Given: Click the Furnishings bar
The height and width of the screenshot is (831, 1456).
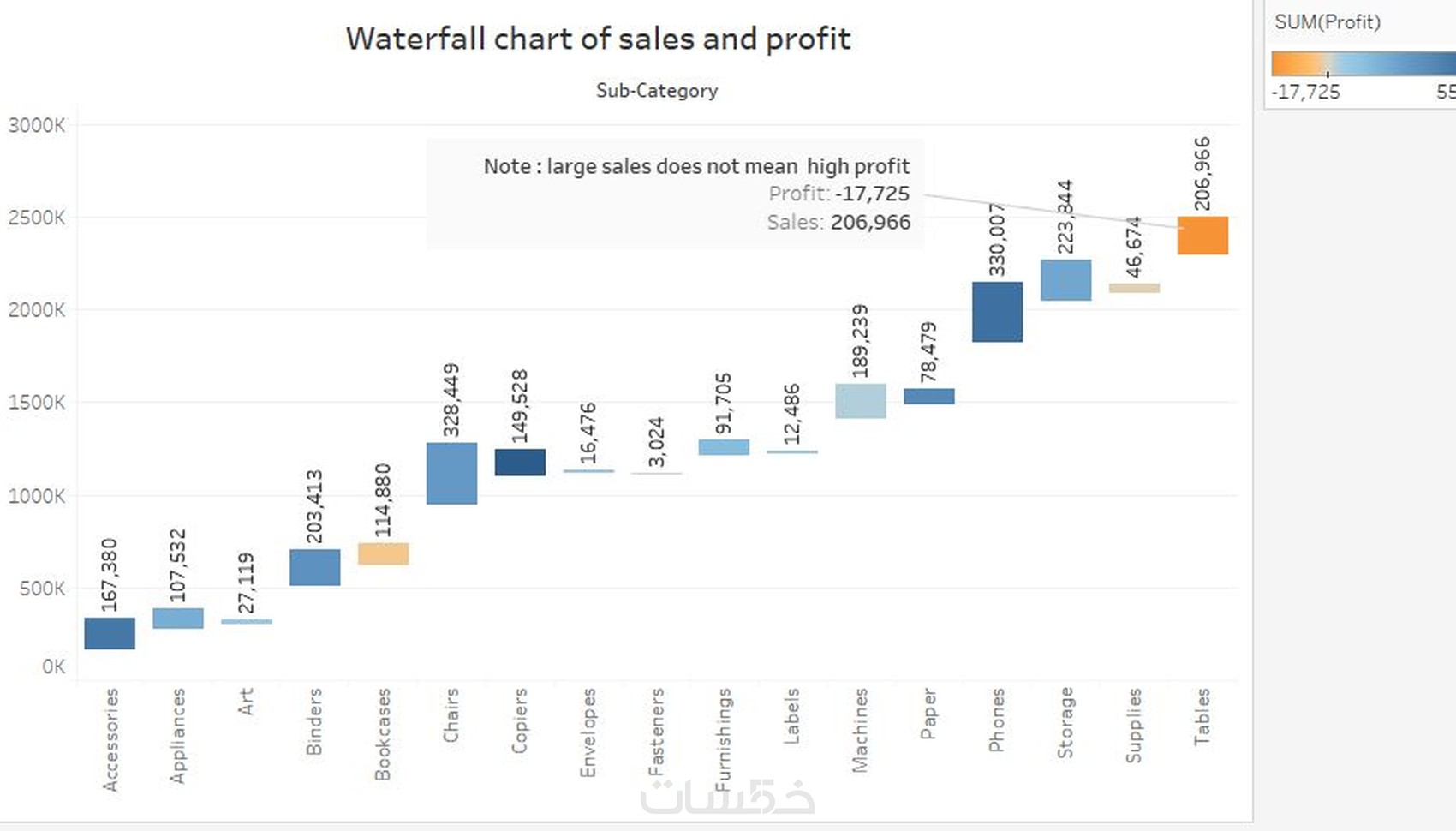Looking at the screenshot, I should (x=724, y=447).
